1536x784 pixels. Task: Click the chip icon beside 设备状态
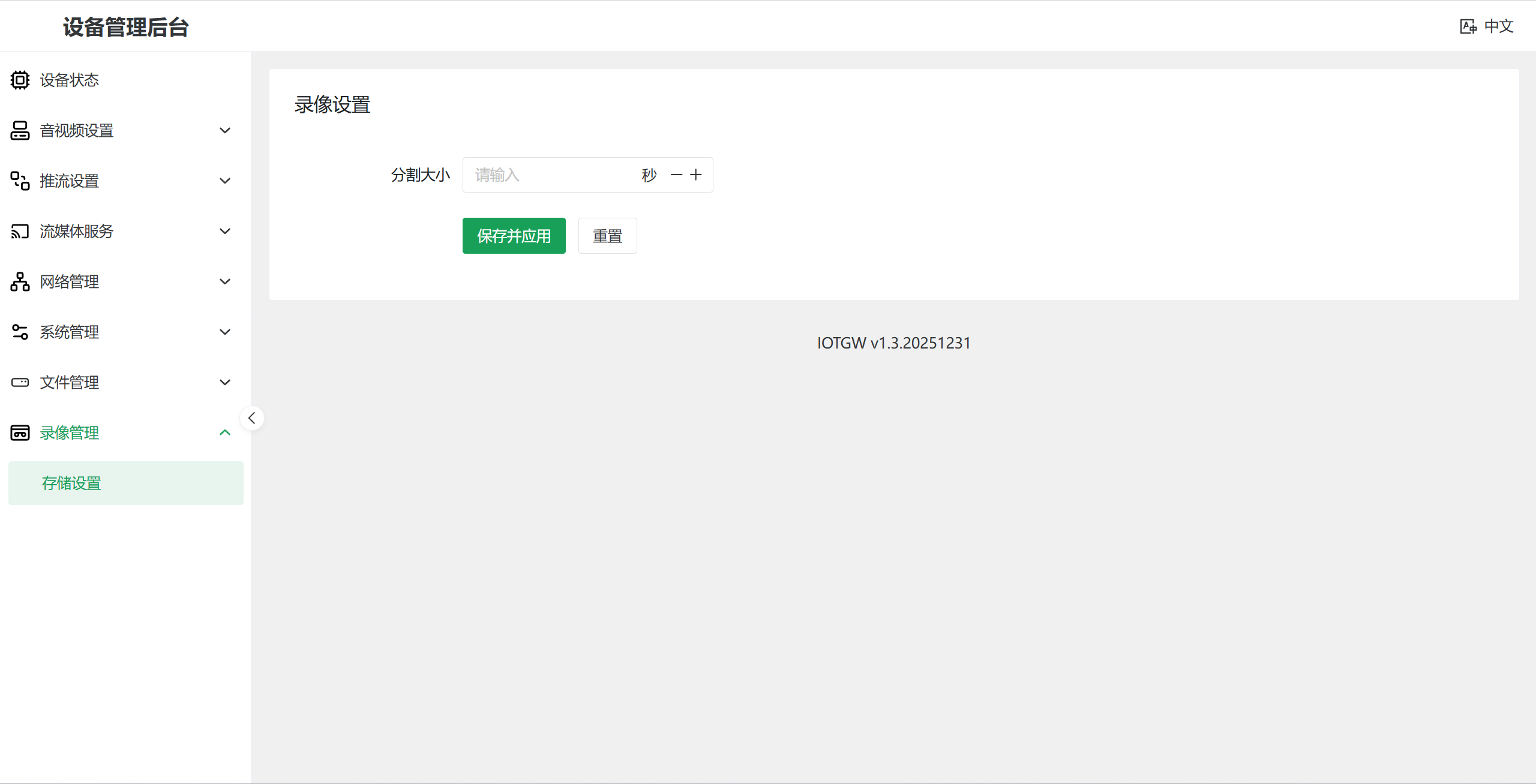click(20, 80)
